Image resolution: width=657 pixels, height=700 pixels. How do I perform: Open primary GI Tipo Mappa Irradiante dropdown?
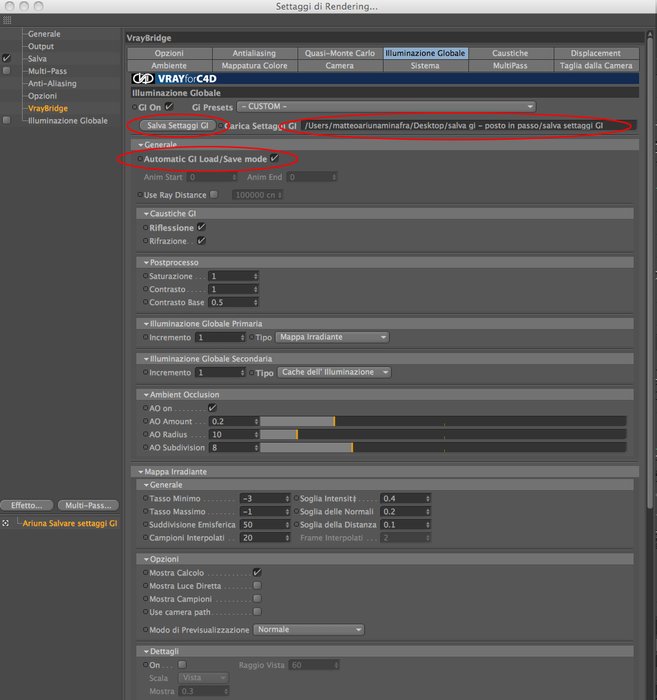pos(332,337)
